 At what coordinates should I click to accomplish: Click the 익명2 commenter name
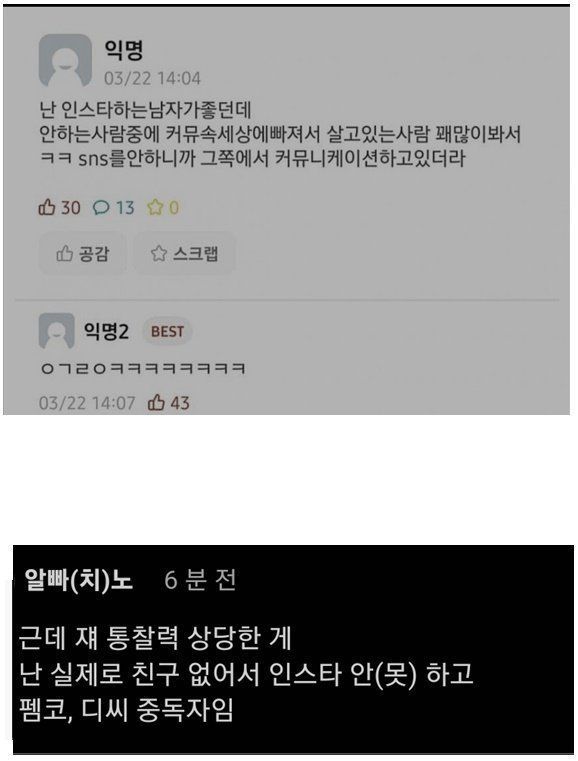pyautogui.click(x=106, y=331)
